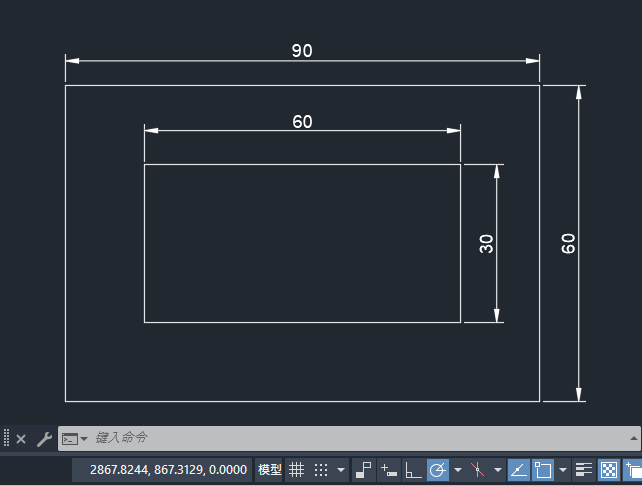Click the command line grip handle
The height and width of the screenshot is (486, 642).
pyautogui.click(x=6, y=438)
